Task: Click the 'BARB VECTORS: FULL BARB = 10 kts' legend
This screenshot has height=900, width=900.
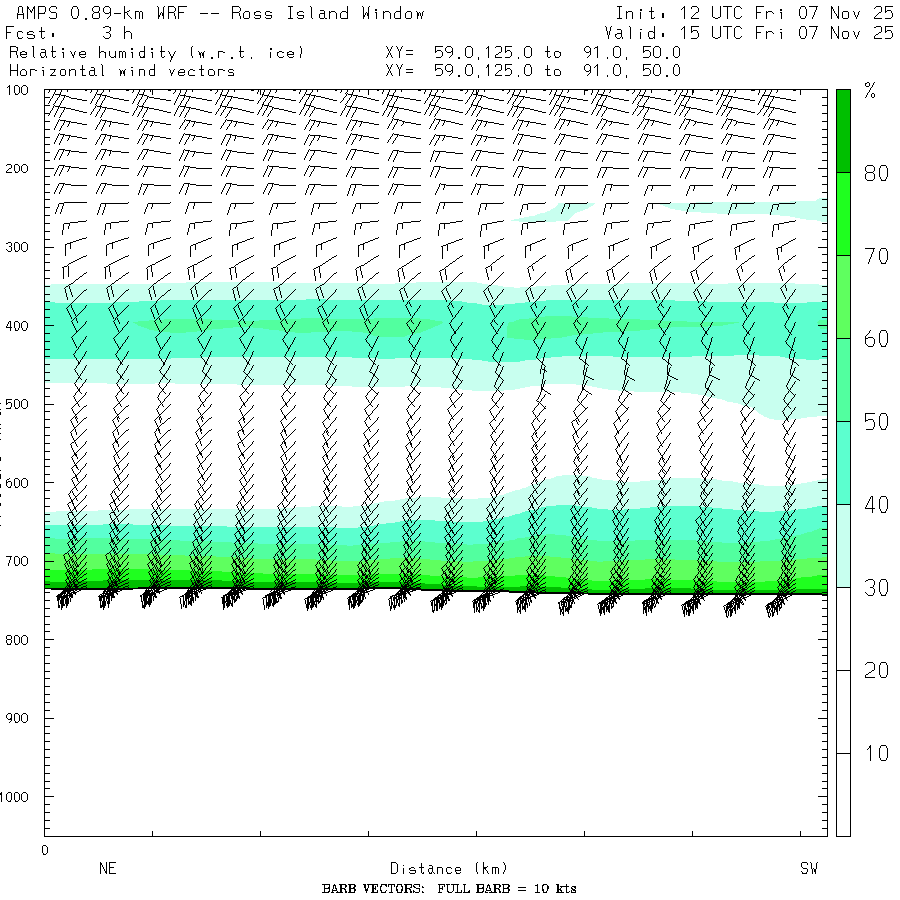Action: (449, 889)
